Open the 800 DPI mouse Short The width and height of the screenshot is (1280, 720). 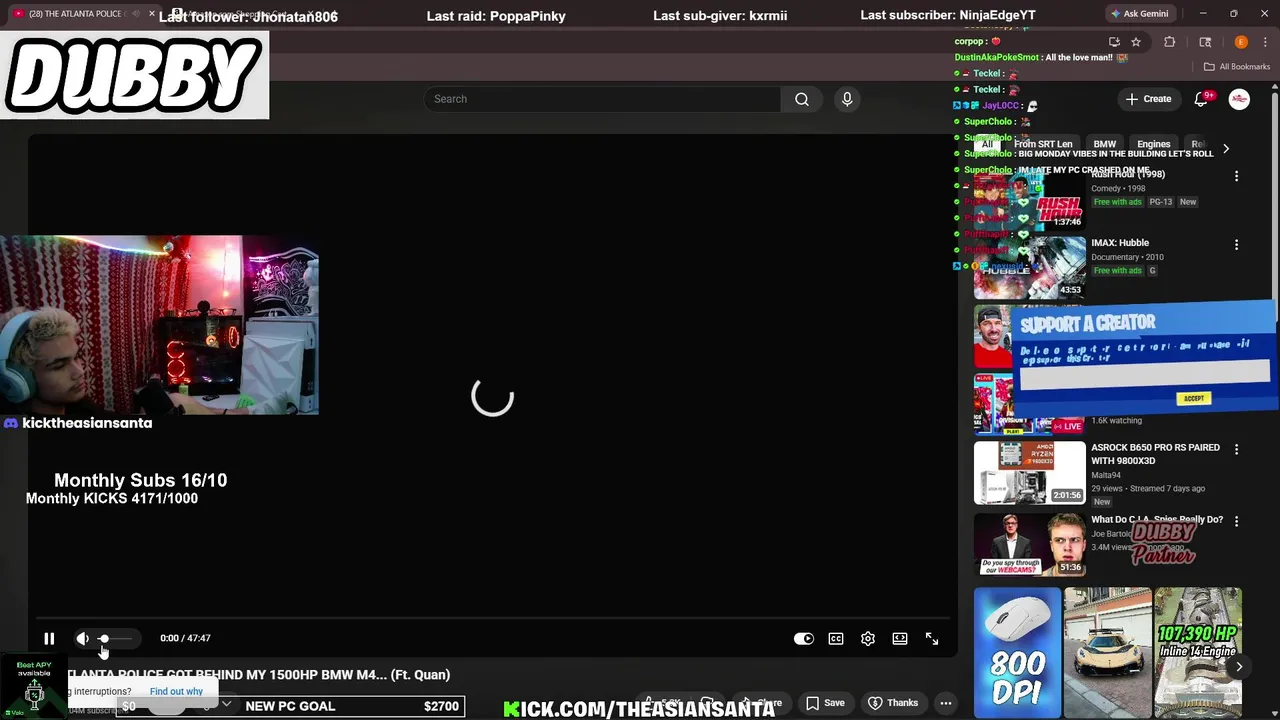coord(1017,652)
